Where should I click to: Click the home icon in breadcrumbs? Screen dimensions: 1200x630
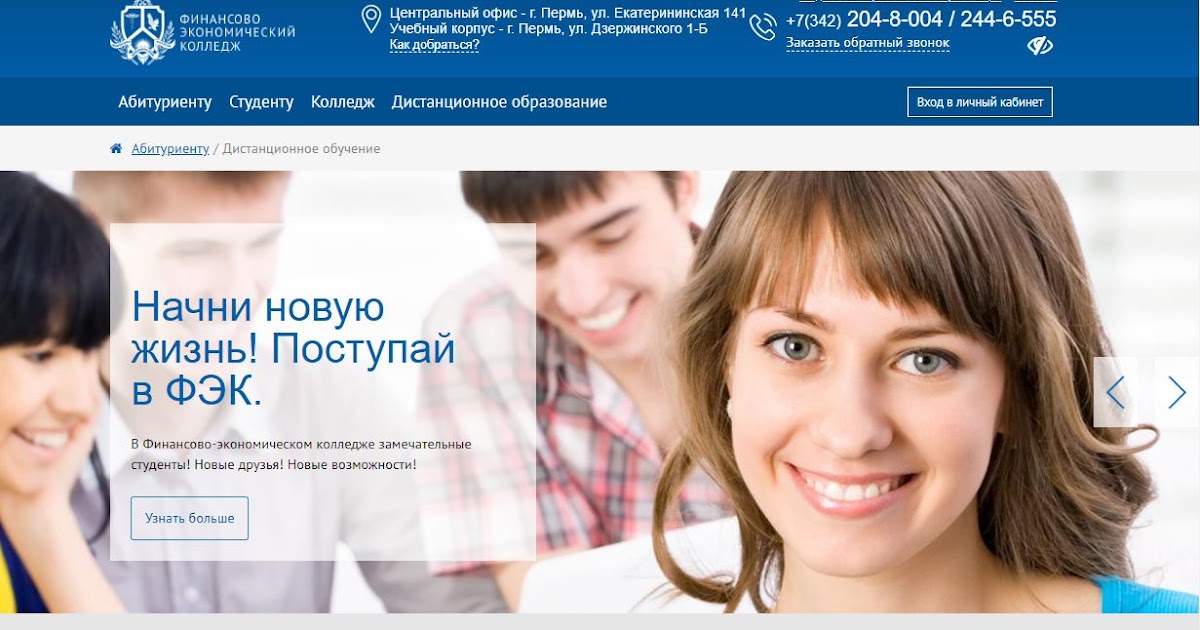click(x=116, y=149)
